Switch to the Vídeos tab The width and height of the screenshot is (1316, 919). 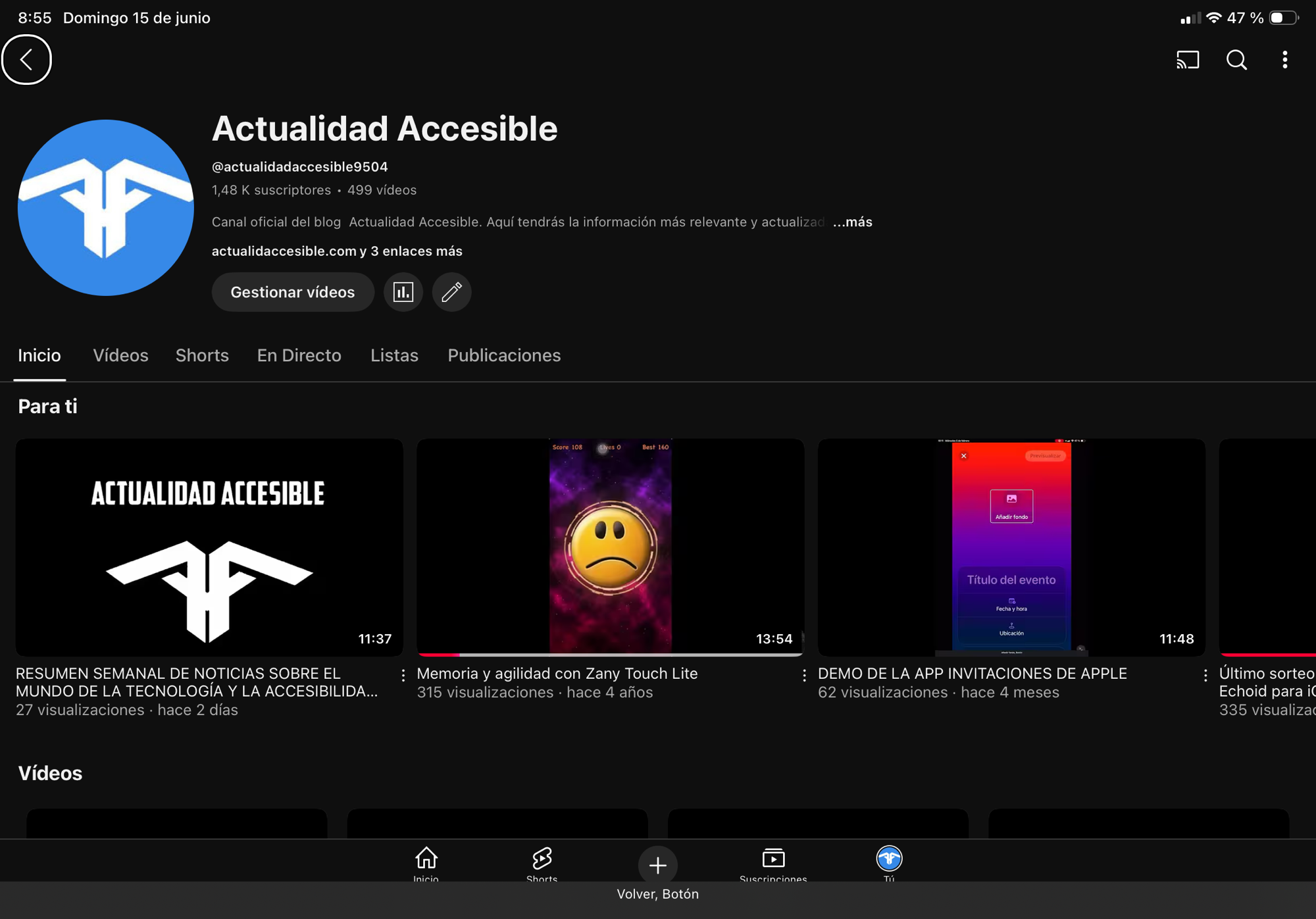120,356
